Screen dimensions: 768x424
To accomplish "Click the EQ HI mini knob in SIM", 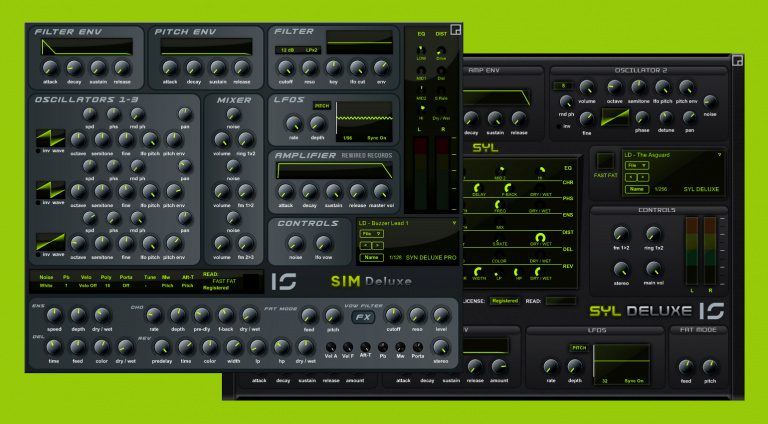I will 421,110.
